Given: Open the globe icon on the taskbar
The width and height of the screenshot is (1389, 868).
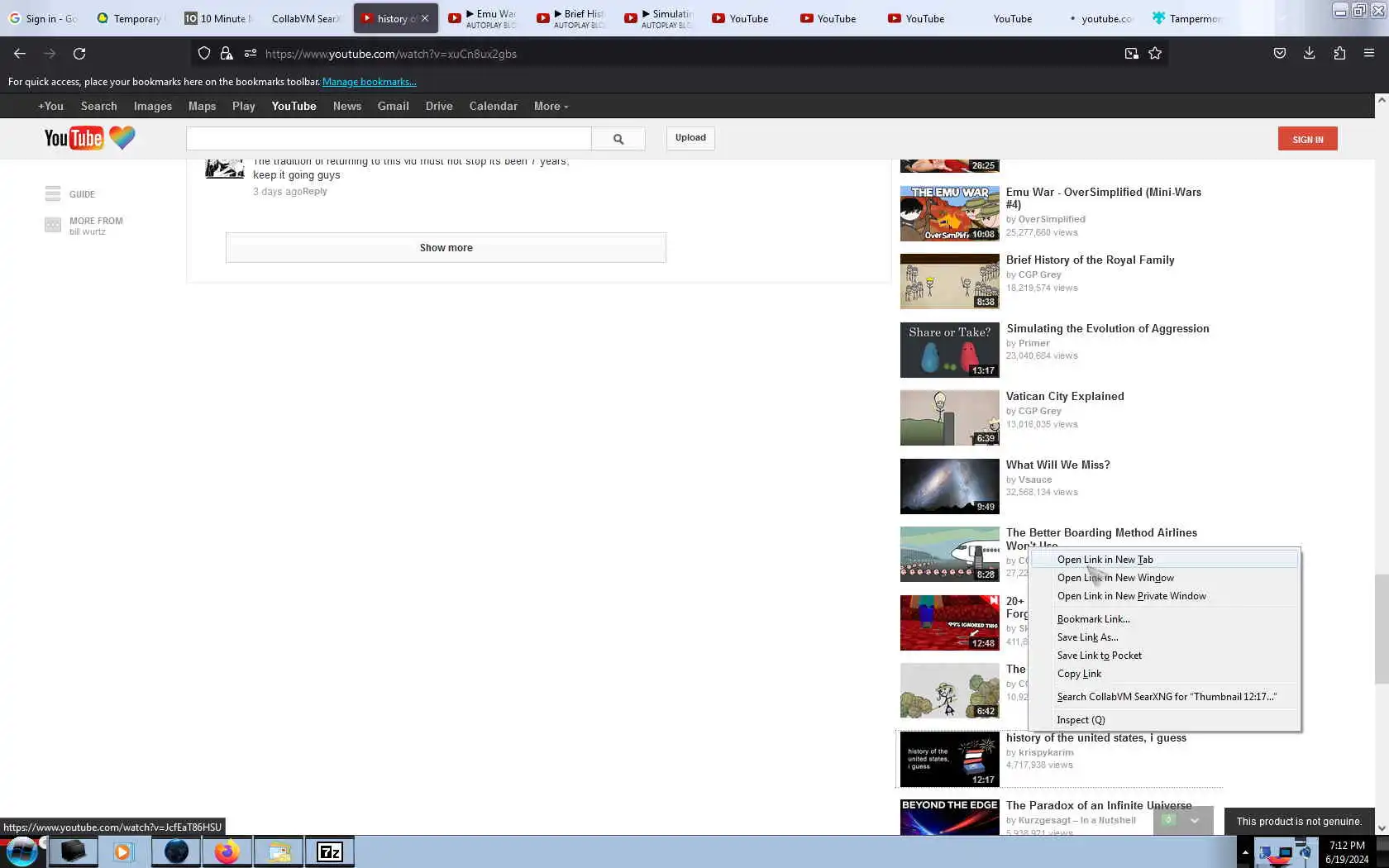Looking at the screenshot, I should click(x=175, y=851).
